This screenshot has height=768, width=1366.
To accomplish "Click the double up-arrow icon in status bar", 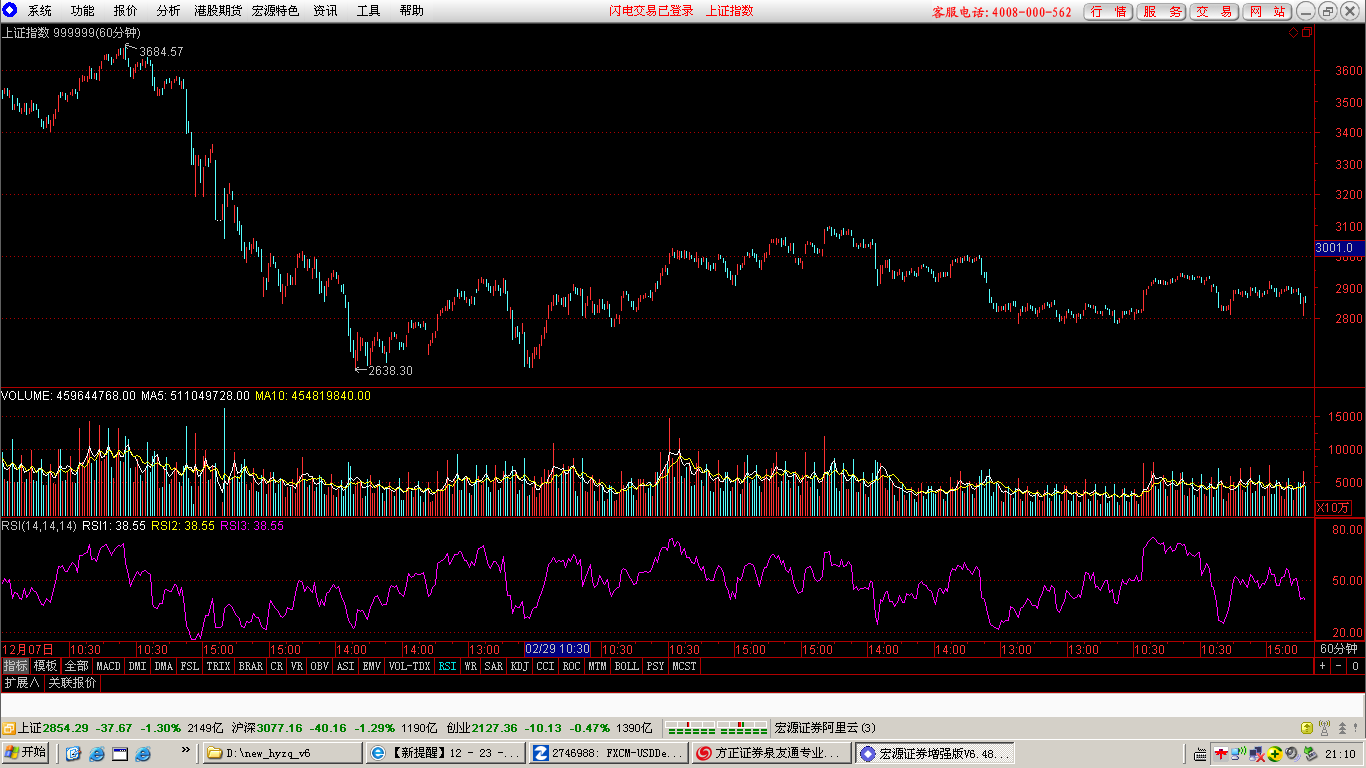I will (x=1342, y=728).
